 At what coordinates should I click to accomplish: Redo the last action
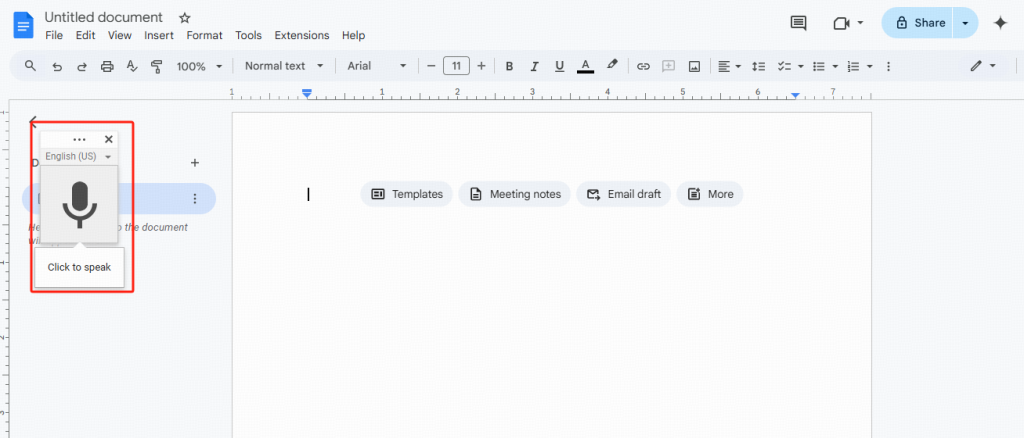pos(82,66)
